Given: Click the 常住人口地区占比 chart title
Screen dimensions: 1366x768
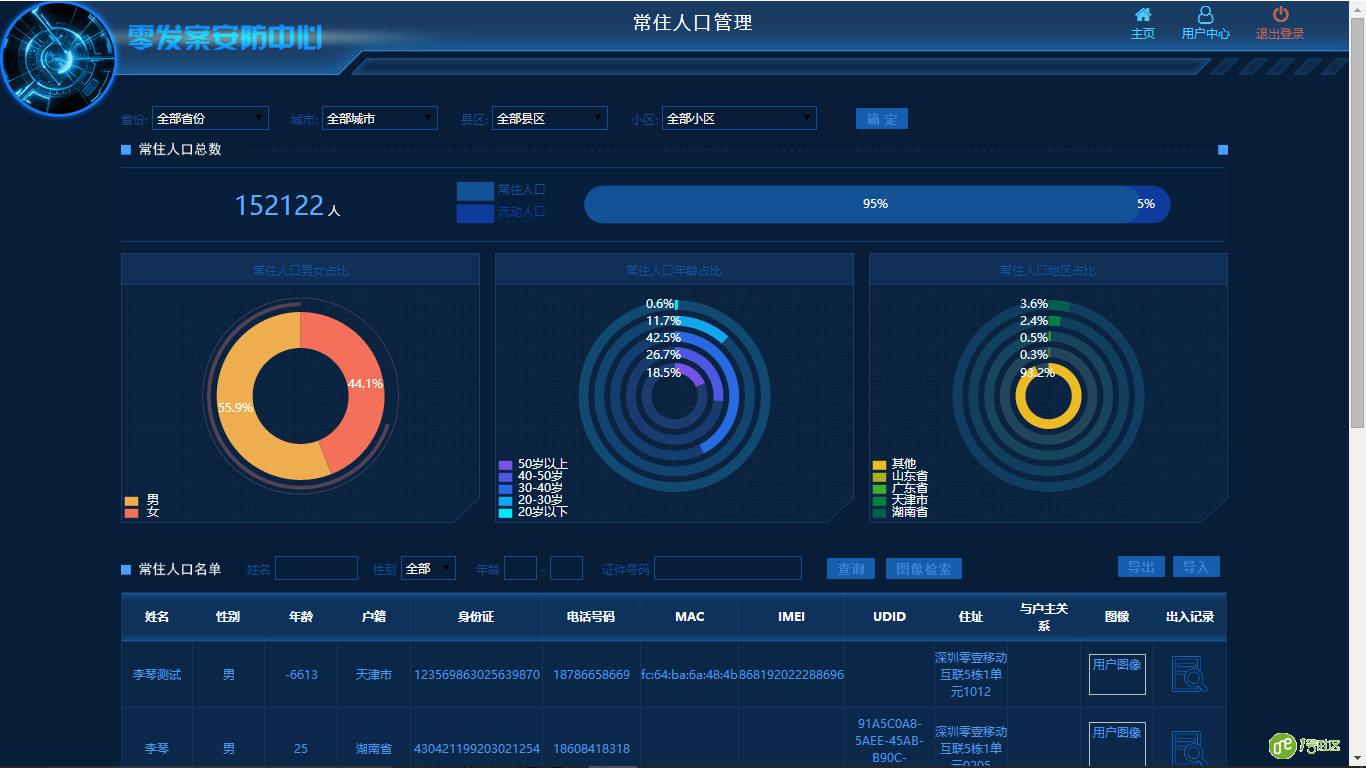Looking at the screenshot, I should click(x=1048, y=271).
